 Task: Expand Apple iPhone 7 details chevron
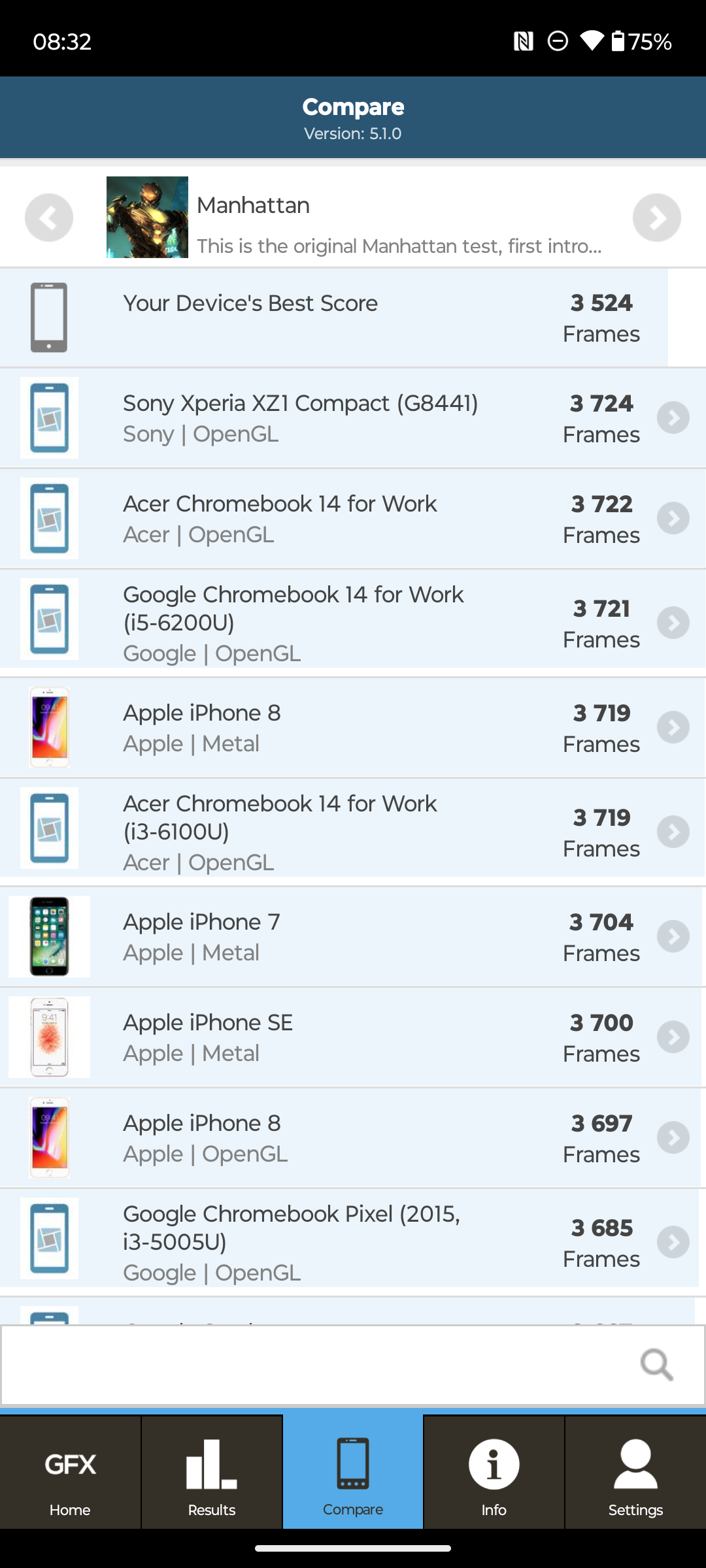(x=673, y=937)
